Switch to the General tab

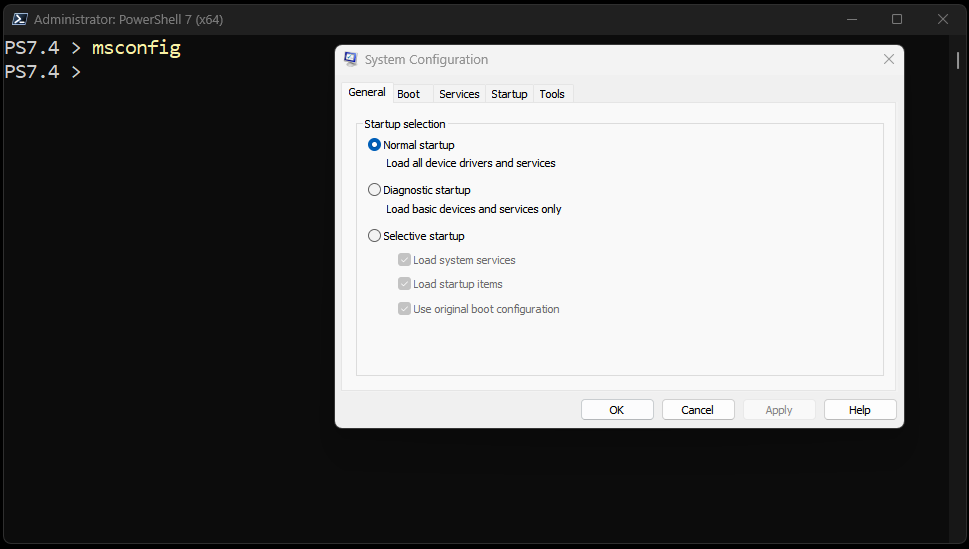pyautogui.click(x=366, y=92)
